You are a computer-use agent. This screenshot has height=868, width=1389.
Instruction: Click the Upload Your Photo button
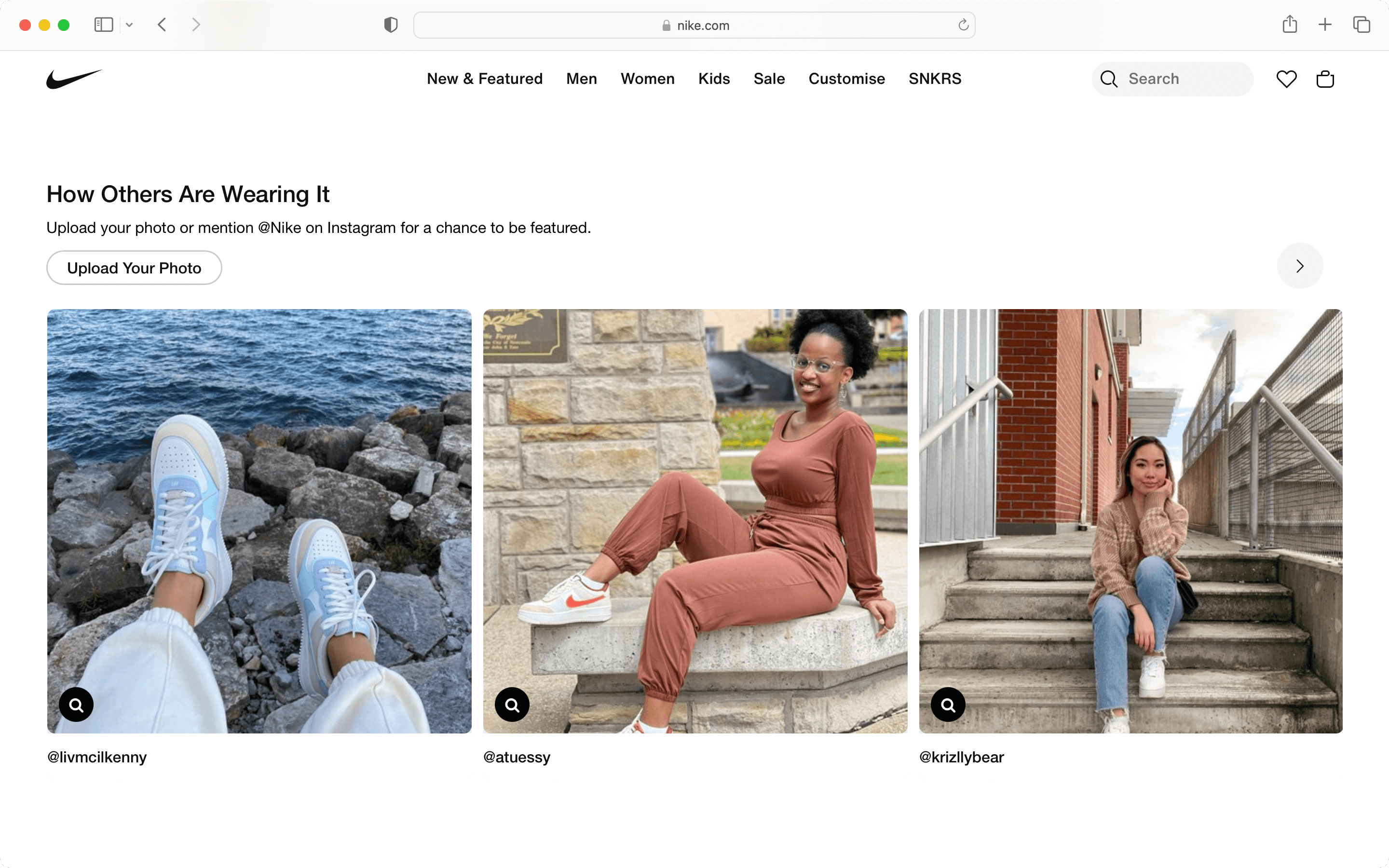click(134, 268)
